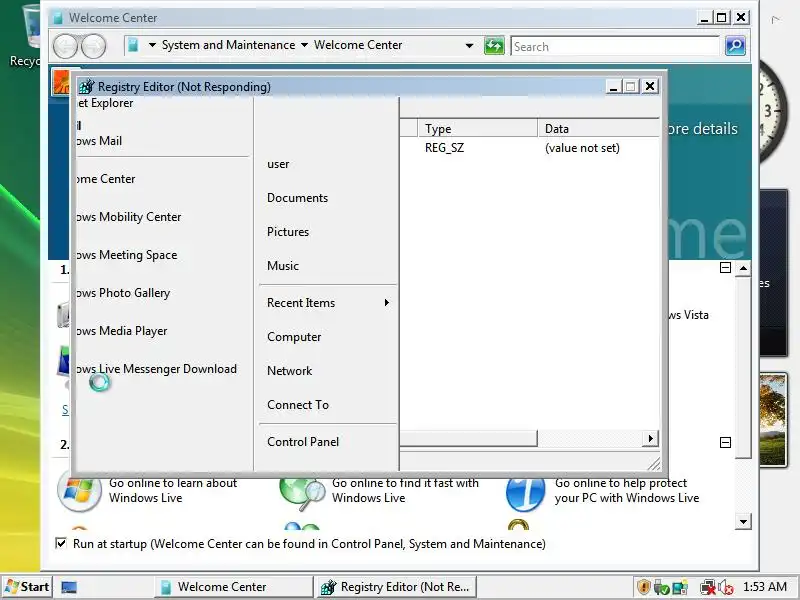Click Welcome Center taskbar button
Image resolution: width=800 pixels, height=600 pixels.
[x=233, y=587]
